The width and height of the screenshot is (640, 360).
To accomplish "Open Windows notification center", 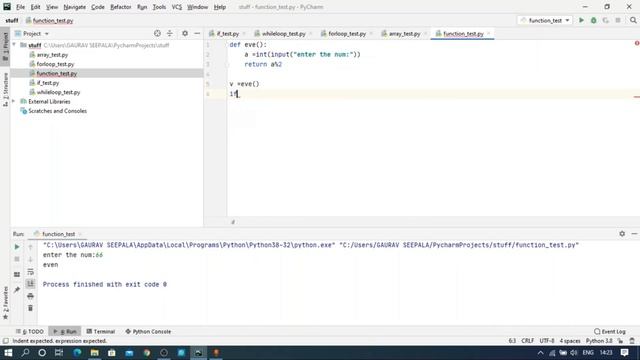I will point(624,353).
